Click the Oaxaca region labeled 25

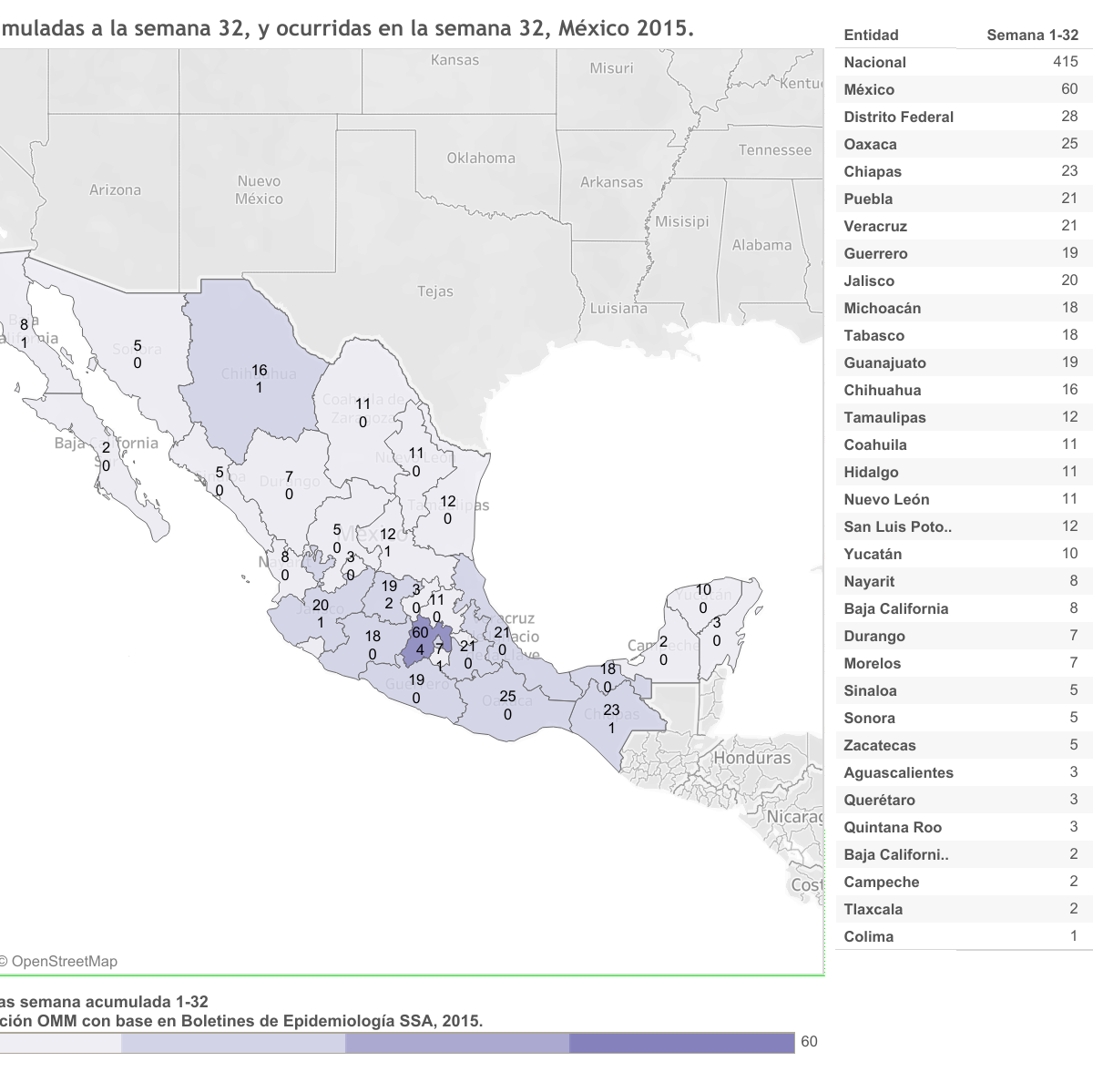coord(507,705)
